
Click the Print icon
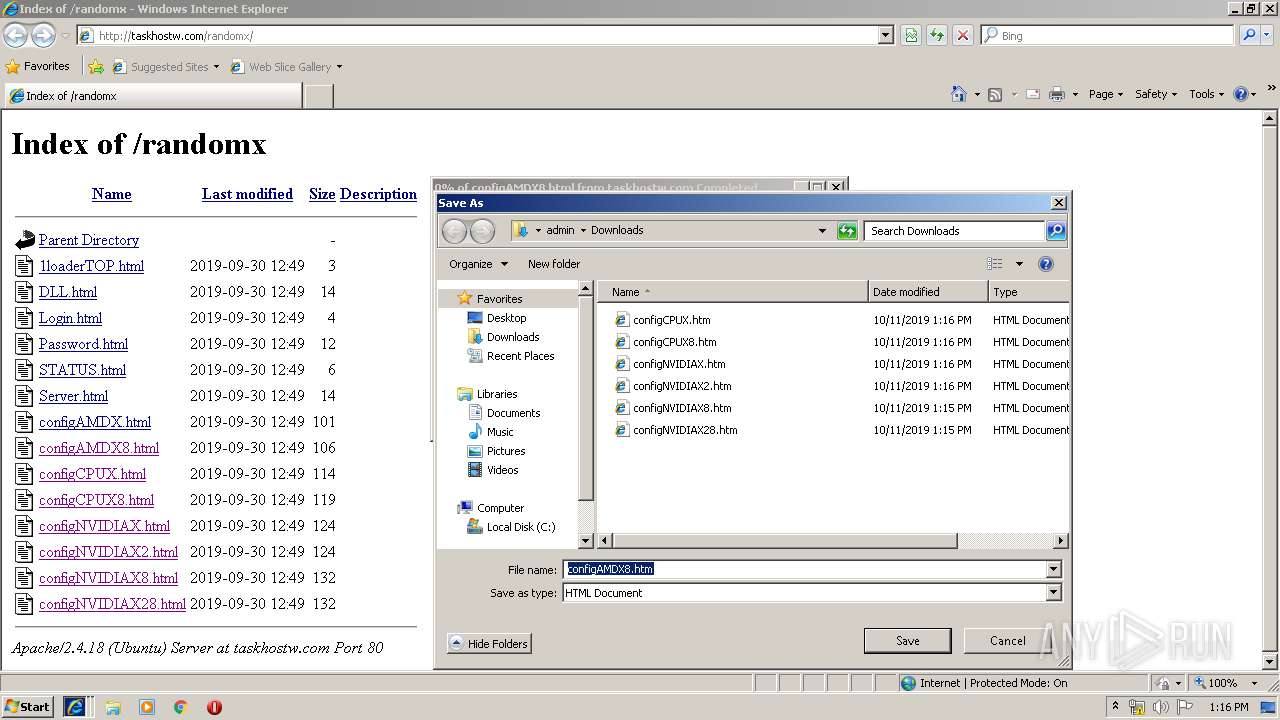[1057, 94]
